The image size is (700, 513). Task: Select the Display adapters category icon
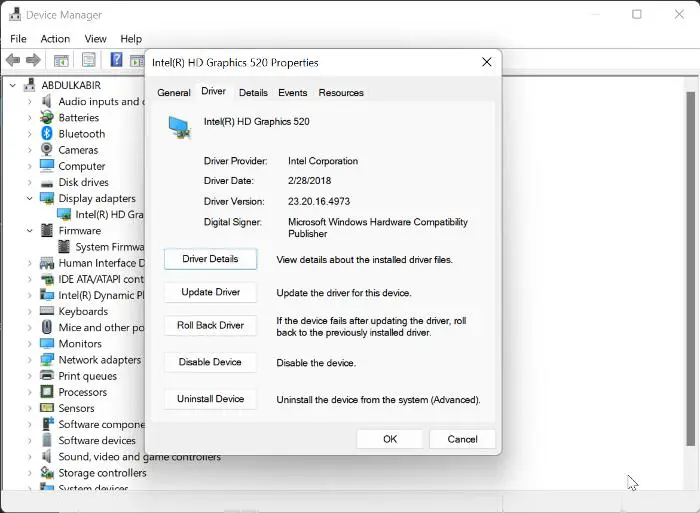click(x=46, y=198)
